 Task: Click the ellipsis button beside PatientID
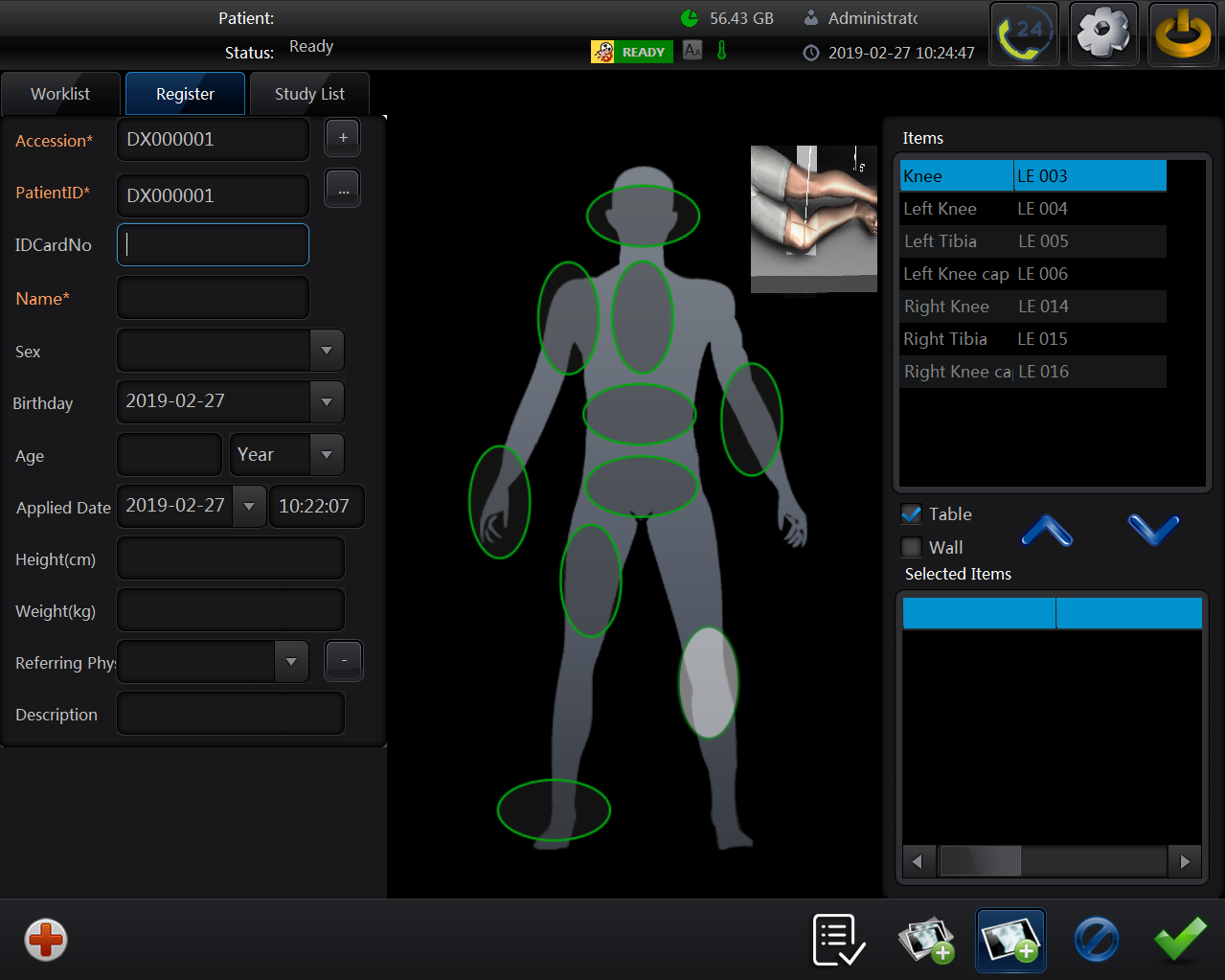point(343,190)
